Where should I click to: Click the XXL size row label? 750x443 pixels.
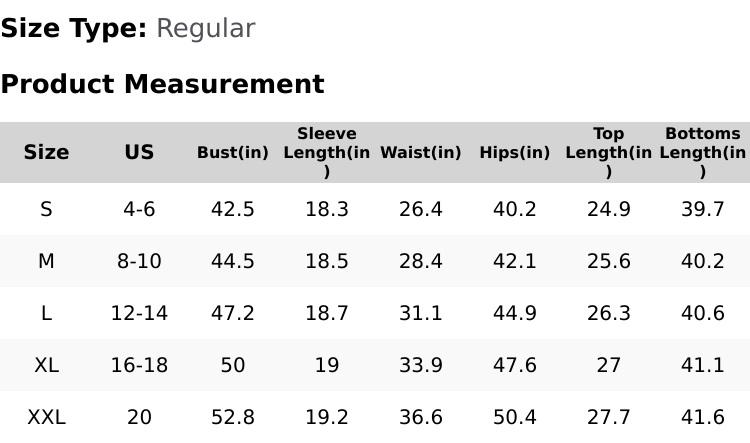(46, 417)
